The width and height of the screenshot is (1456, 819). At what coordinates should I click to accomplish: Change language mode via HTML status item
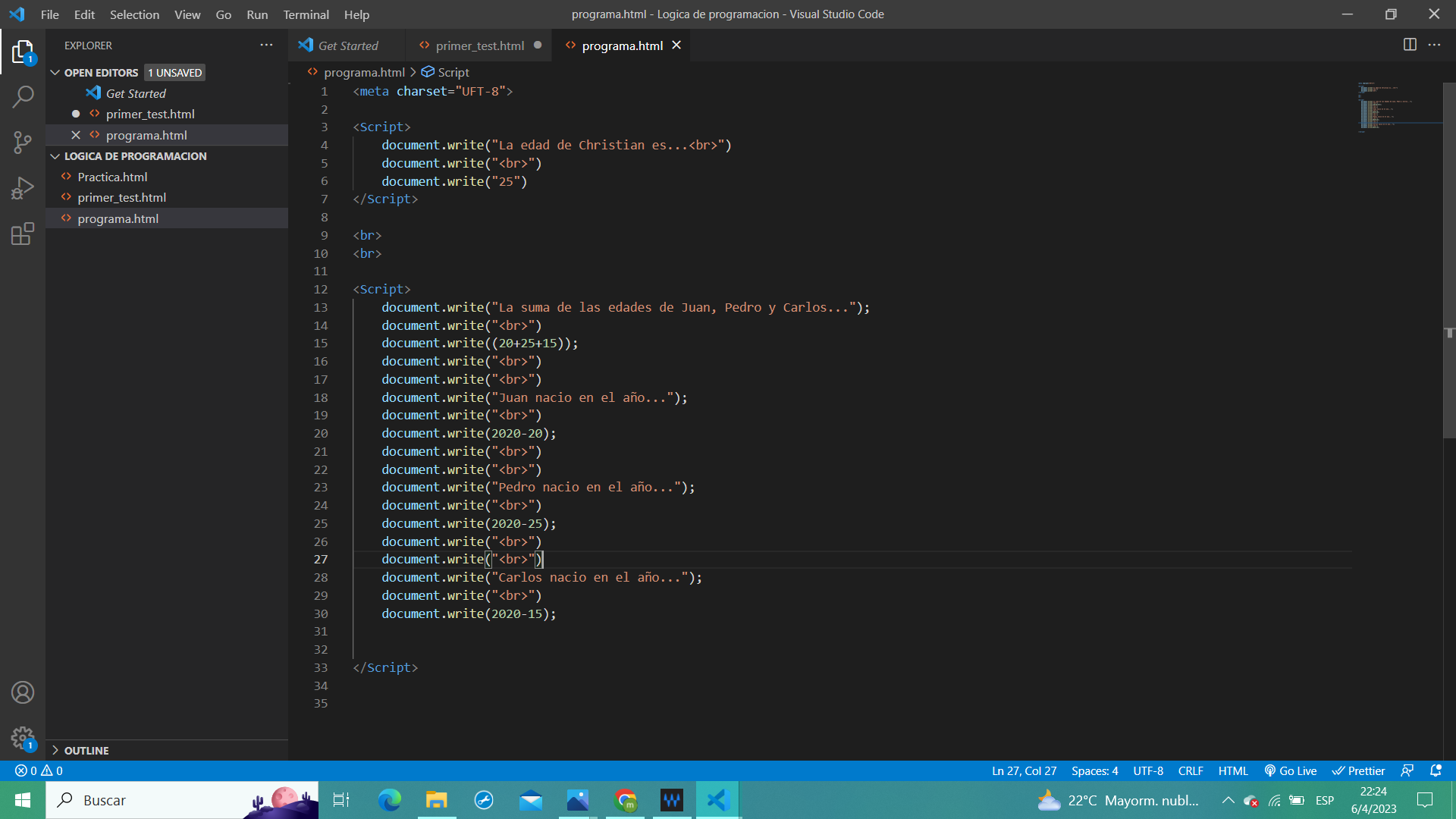[1233, 770]
